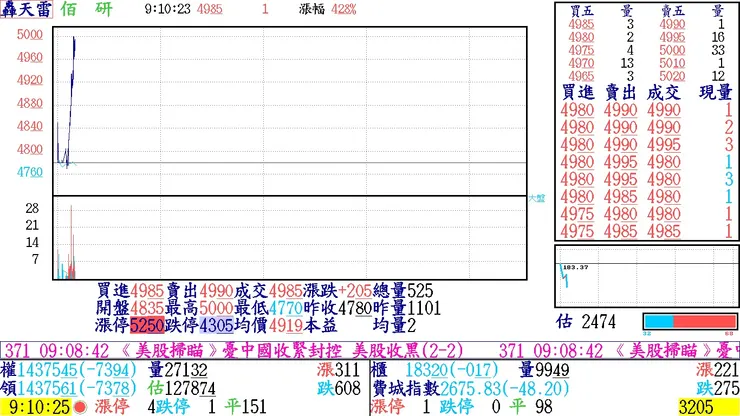Click the intraday price line peak near 5000
This screenshot has width=740, height=416.
click(74, 39)
